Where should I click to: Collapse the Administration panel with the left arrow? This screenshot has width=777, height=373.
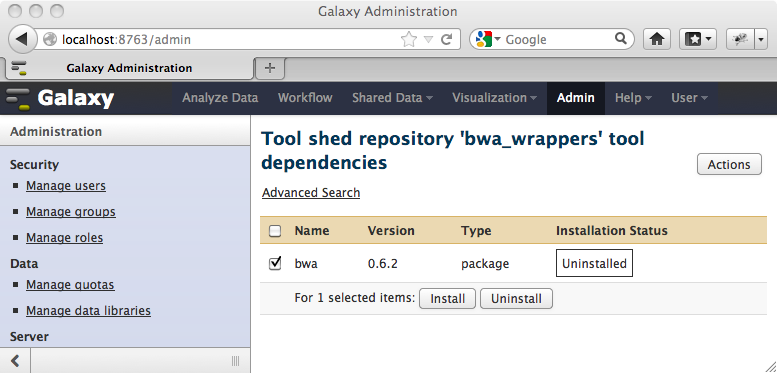(15, 360)
